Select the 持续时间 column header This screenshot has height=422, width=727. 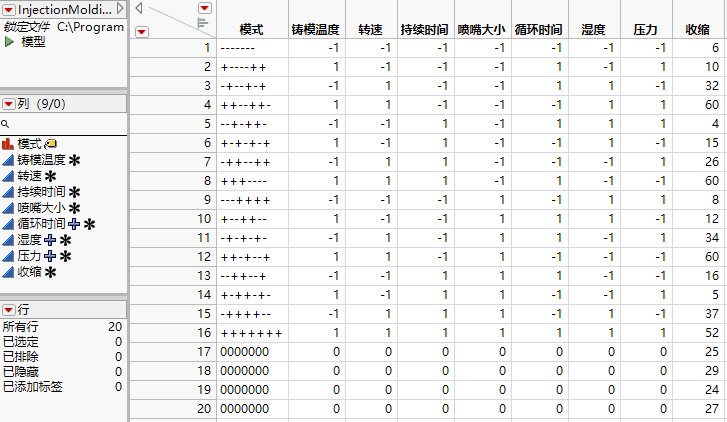pyautogui.click(x=425, y=30)
